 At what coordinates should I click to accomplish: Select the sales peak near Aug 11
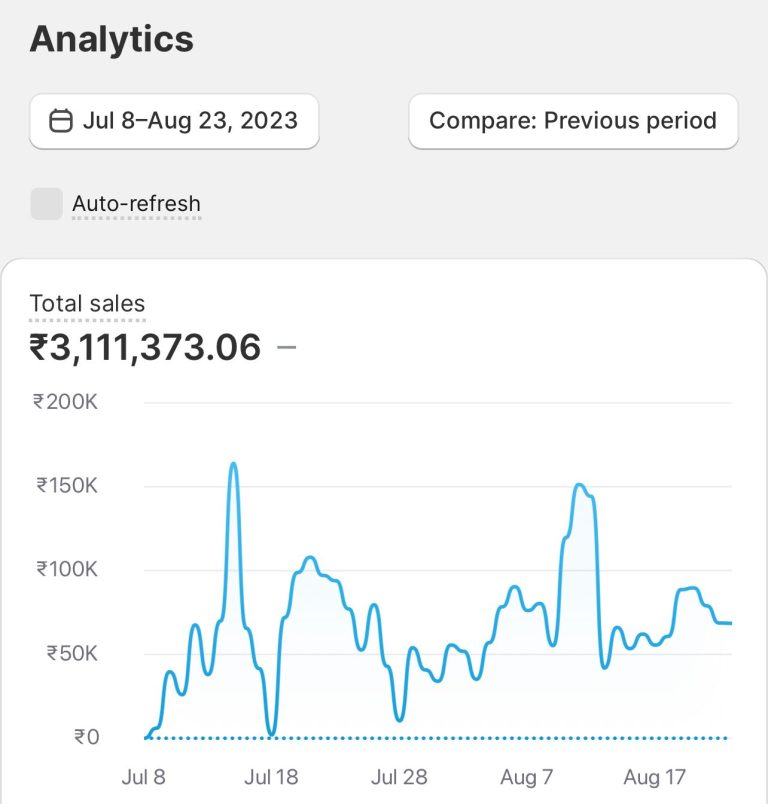tap(579, 485)
